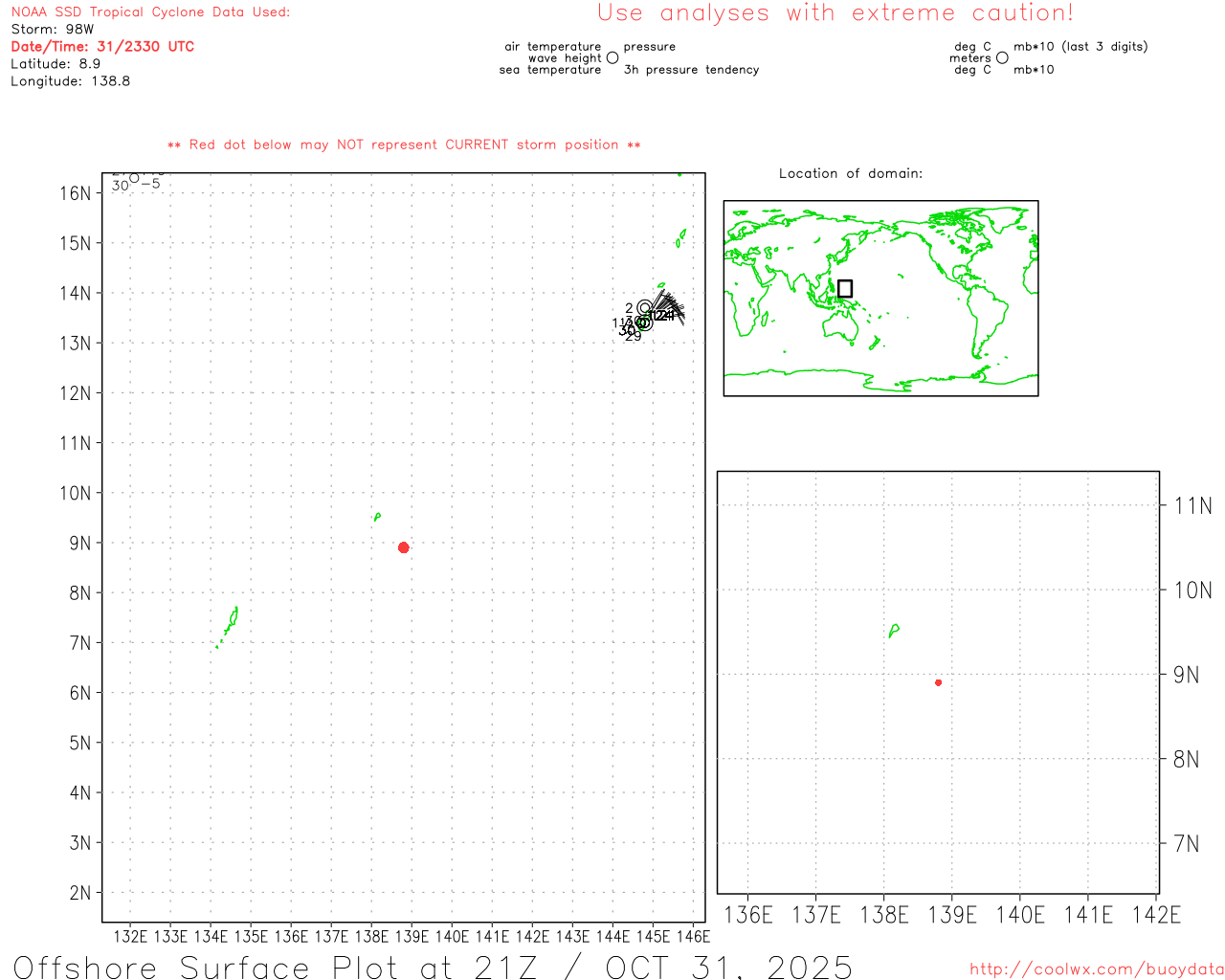Click the '11N' label on the zoomed inset map
The width and height of the screenshot is (1225, 980).
(1192, 506)
